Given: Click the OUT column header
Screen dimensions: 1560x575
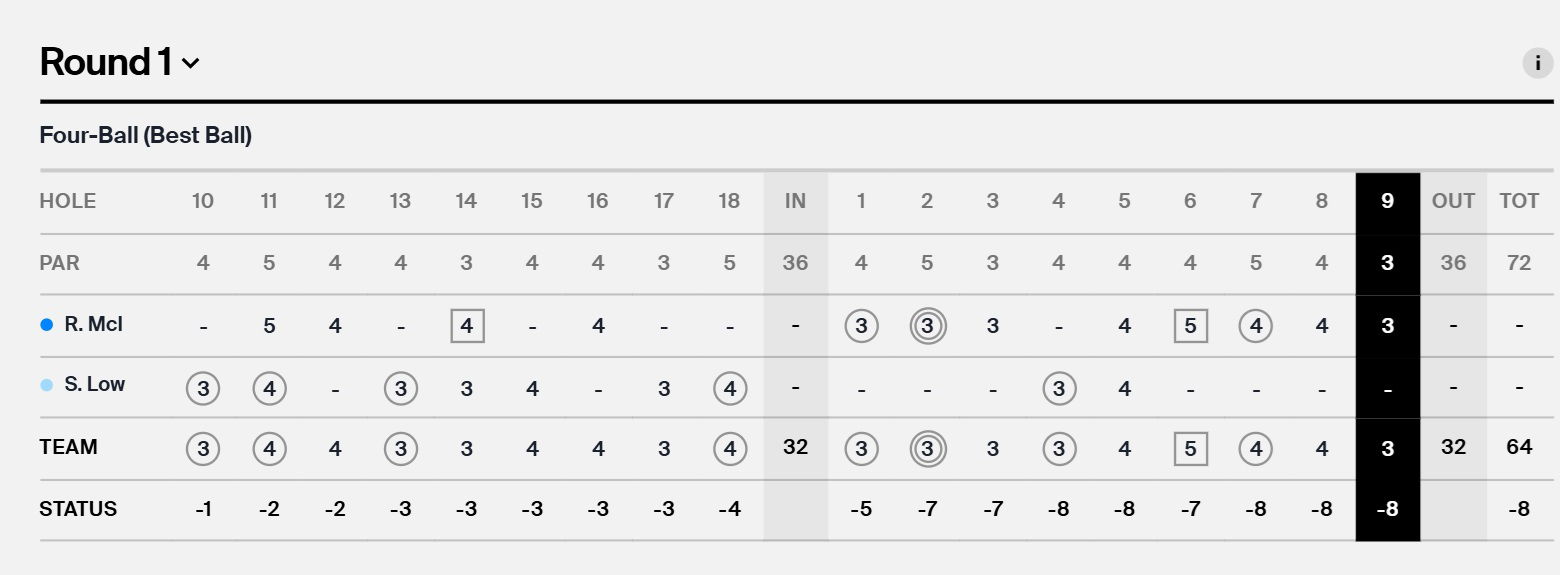Looking at the screenshot, I should pyautogui.click(x=1453, y=201).
